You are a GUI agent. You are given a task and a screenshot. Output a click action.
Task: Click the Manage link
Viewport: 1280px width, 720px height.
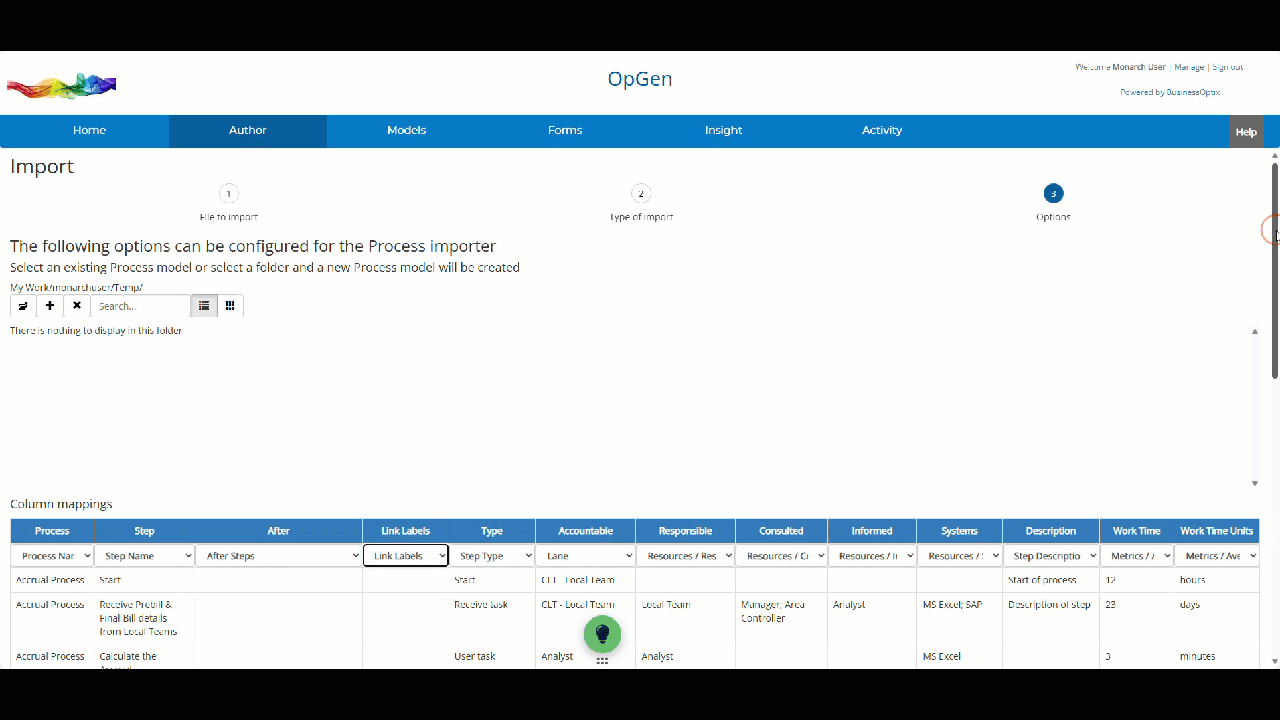tap(1189, 67)
